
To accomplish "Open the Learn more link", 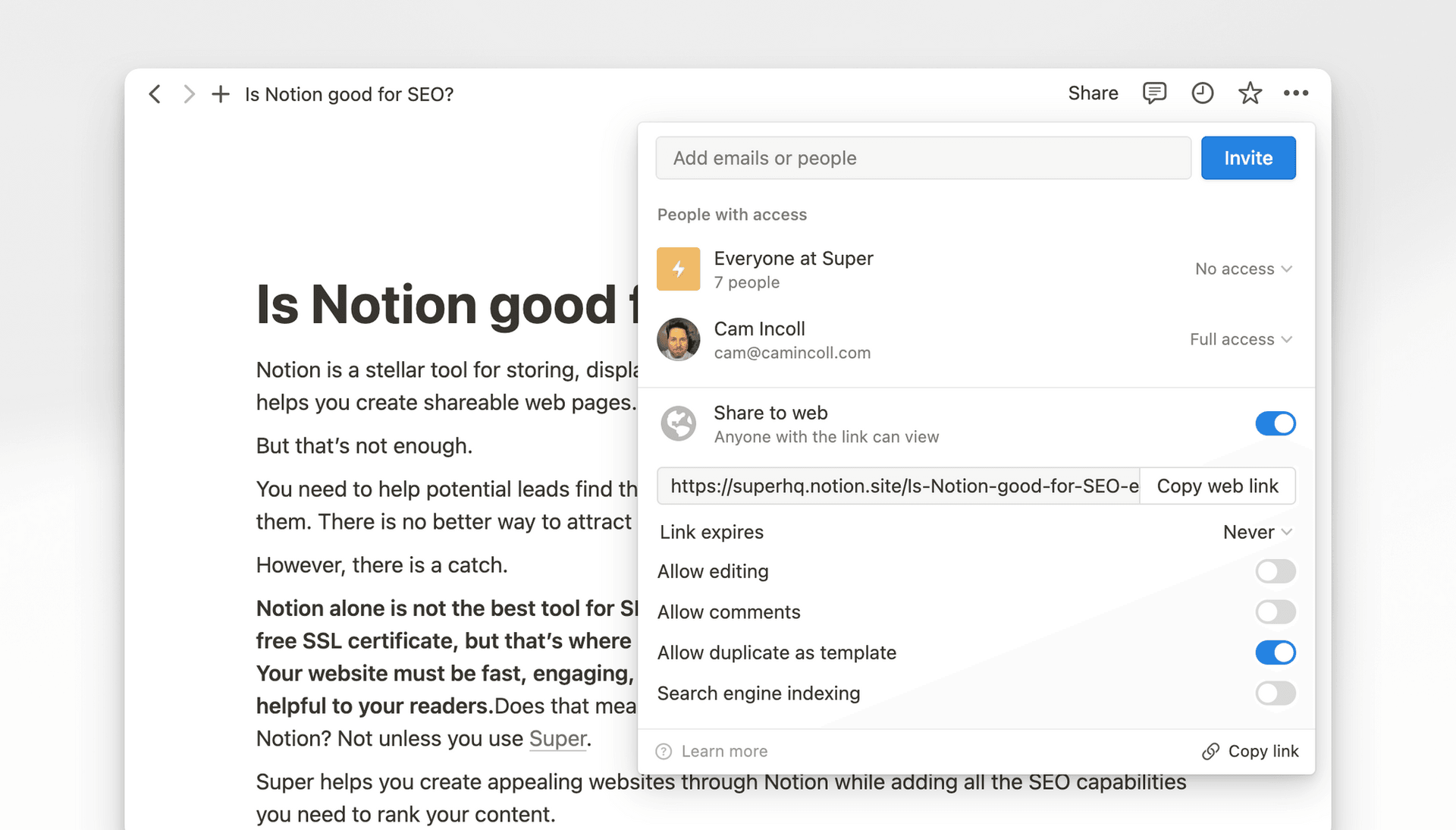I will point(724,751).
